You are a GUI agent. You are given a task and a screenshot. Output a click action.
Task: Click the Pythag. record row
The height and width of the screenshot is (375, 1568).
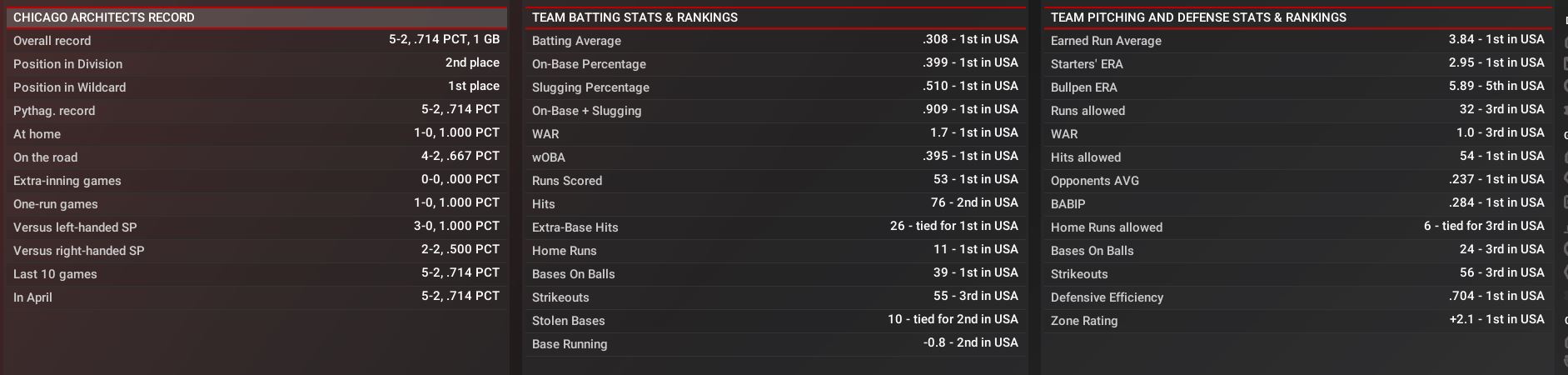coord(256,110)
